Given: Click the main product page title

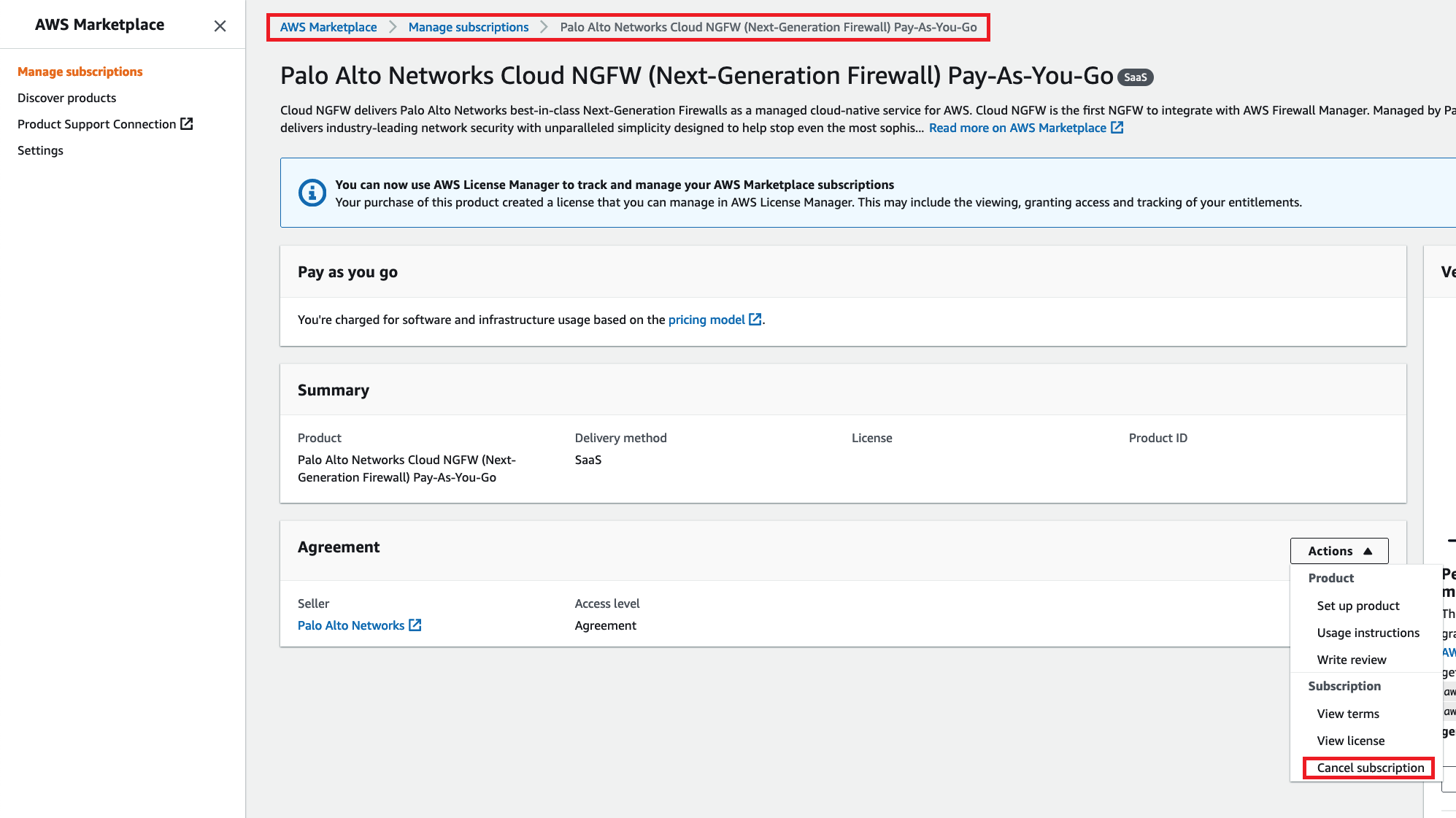Looking at the screenshot, I should pos(697,76).
